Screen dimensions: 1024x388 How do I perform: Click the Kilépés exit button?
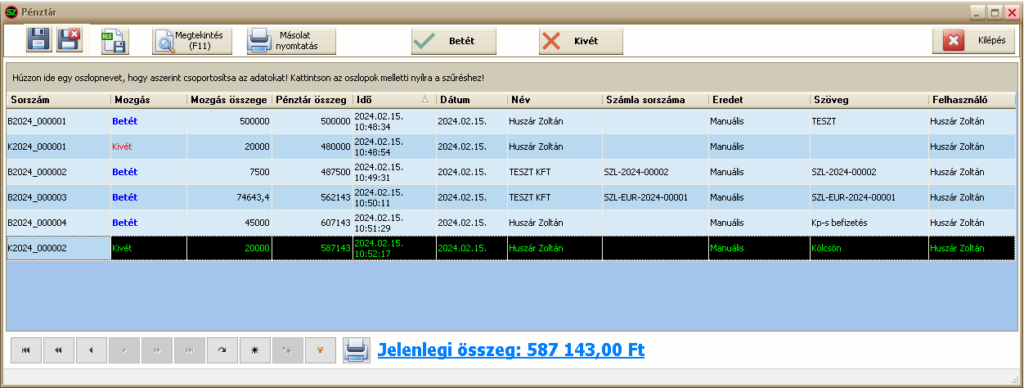click(974, 40)
